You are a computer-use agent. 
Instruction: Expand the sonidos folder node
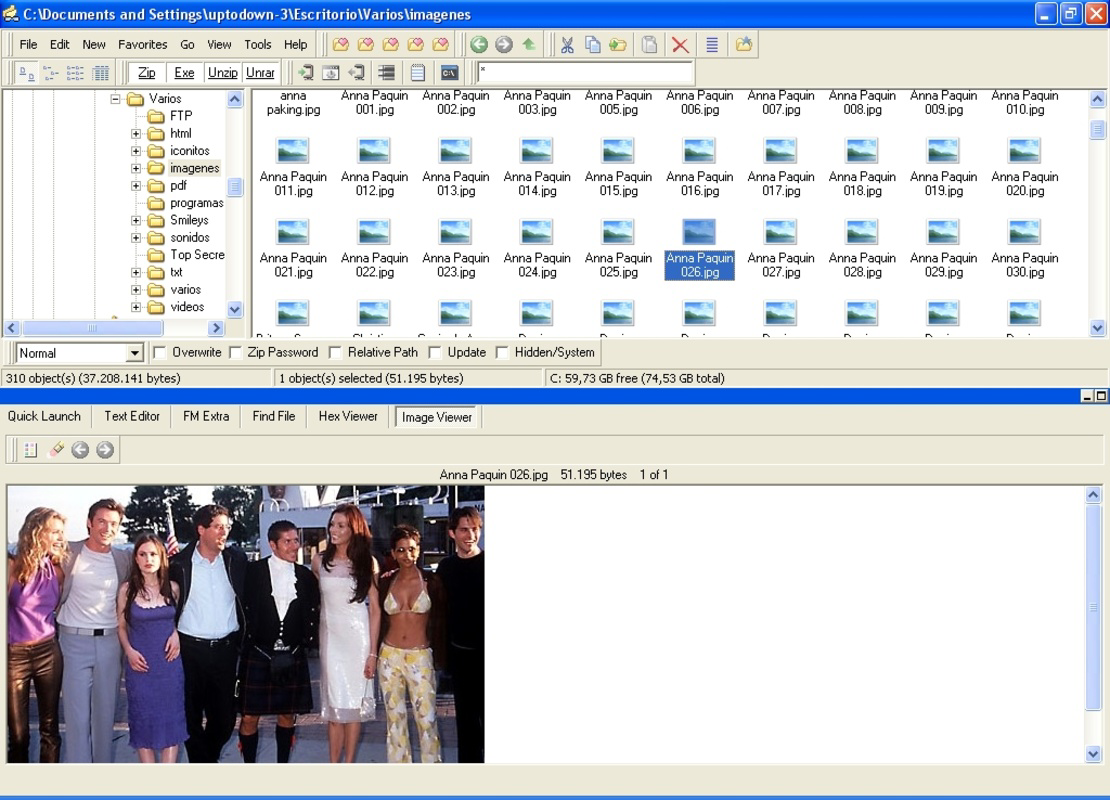[x=135, y=237]
